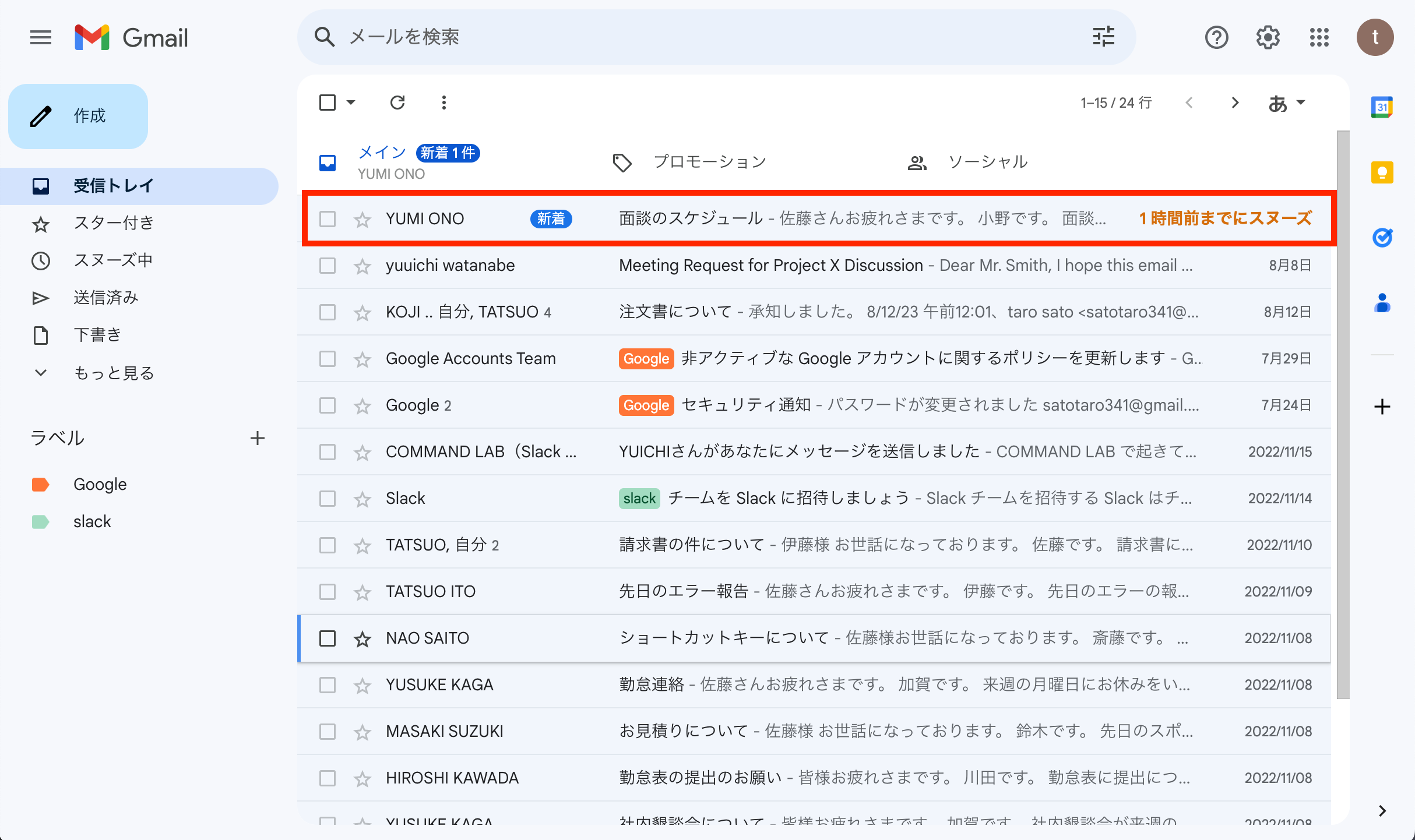Viewport: 1415px width, 840px height.
Task: Open the account avatar 't'
Action: pos(1375,38)
